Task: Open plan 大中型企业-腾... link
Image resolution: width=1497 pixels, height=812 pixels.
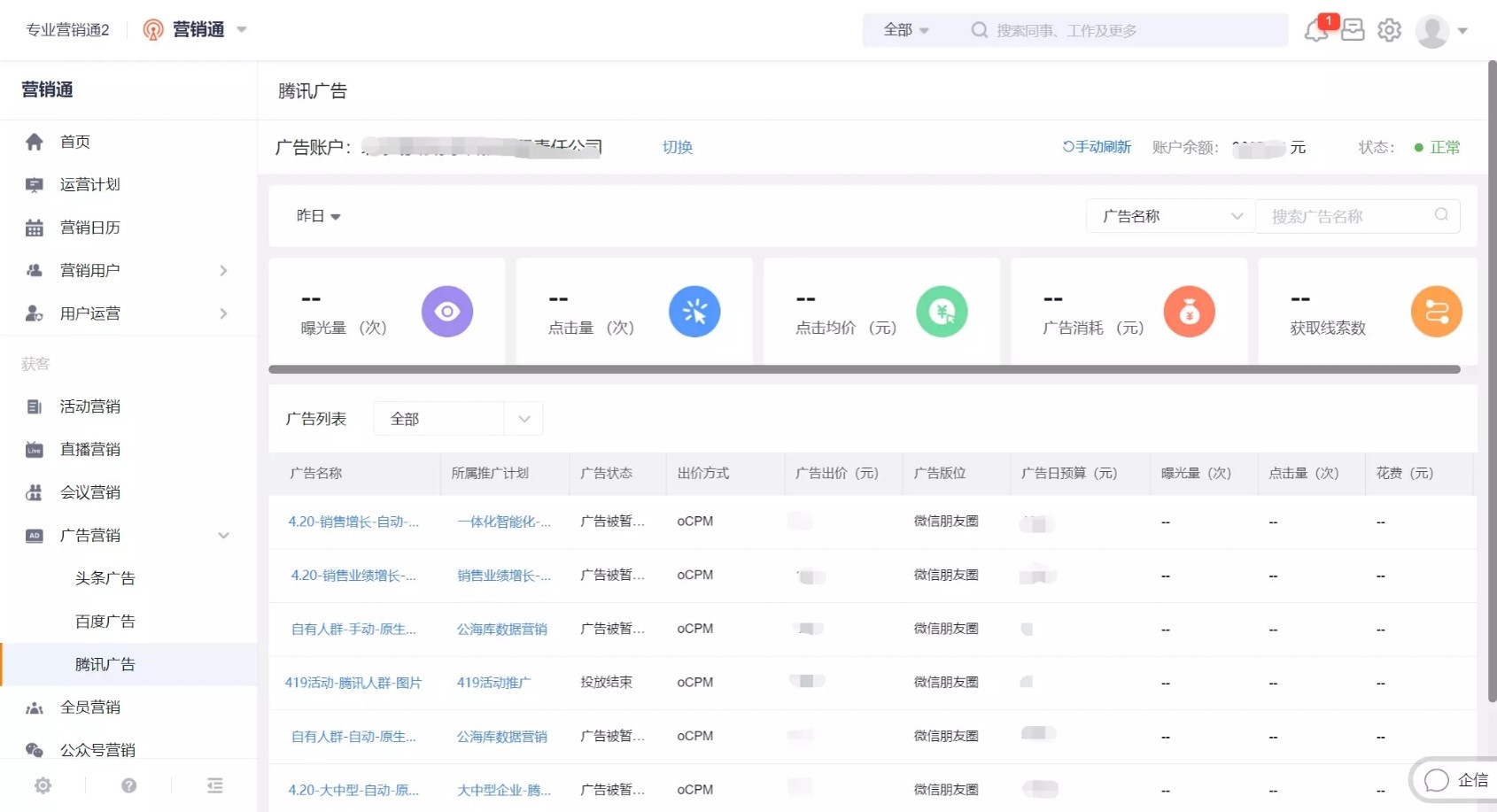Action: 504,791
